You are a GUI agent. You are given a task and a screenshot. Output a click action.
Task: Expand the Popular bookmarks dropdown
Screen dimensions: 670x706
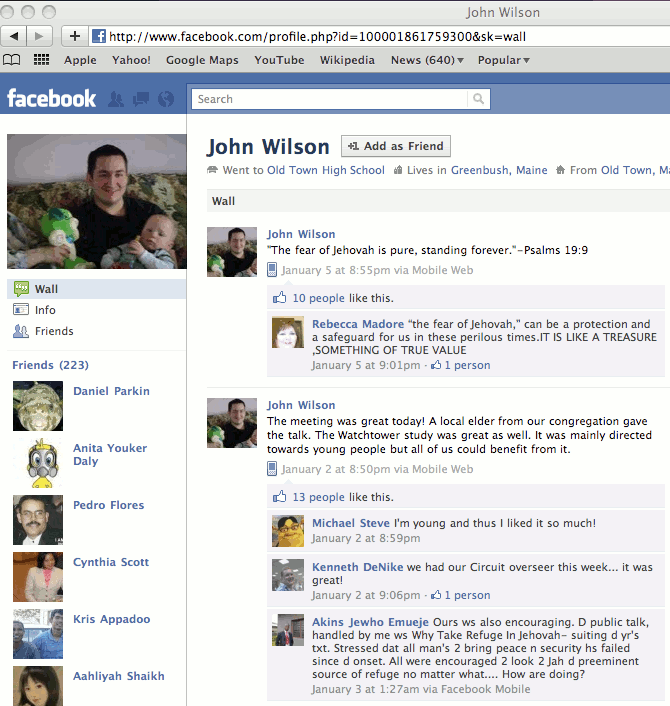click(503, 60)
